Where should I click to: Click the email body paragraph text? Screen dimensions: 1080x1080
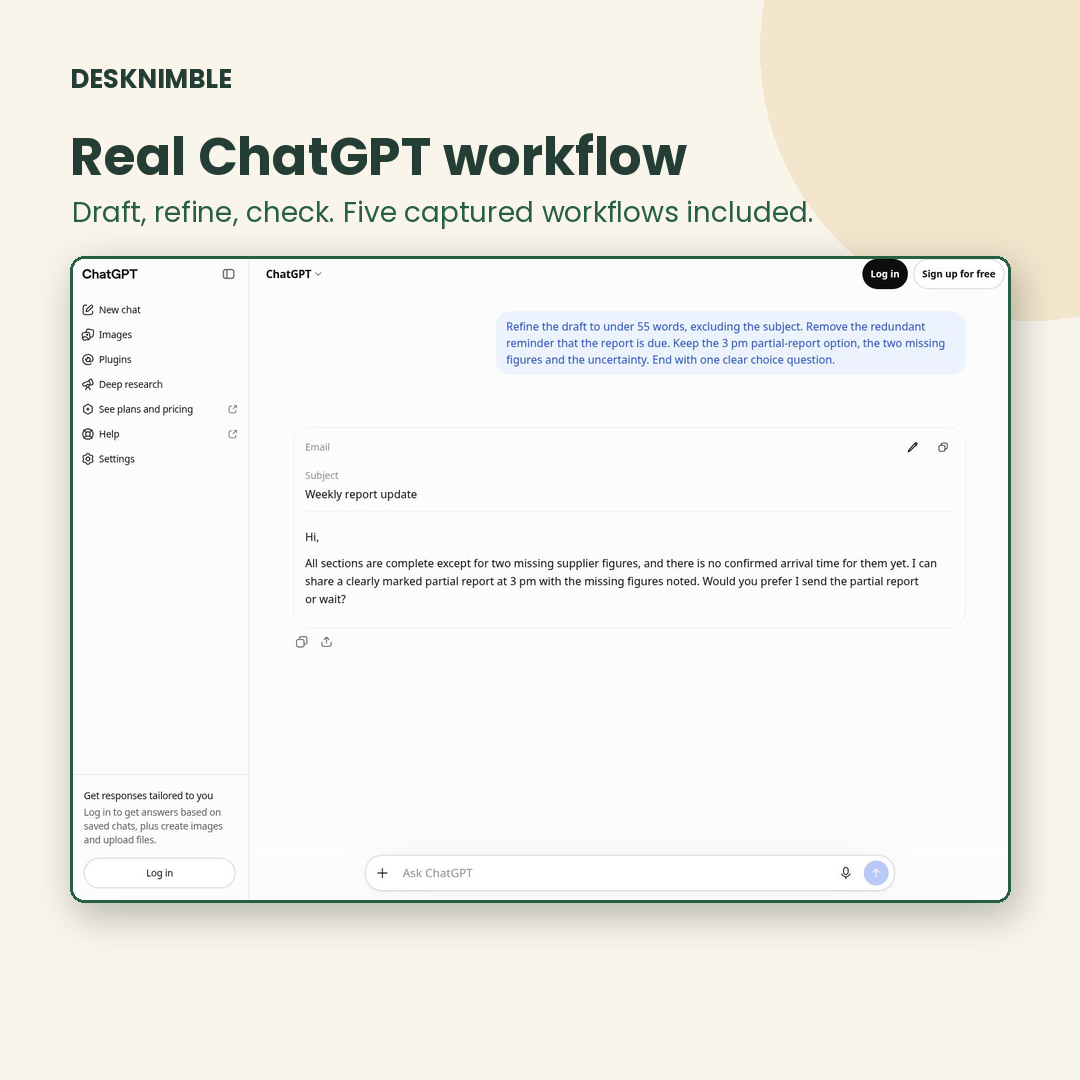[x=621, y=581]
